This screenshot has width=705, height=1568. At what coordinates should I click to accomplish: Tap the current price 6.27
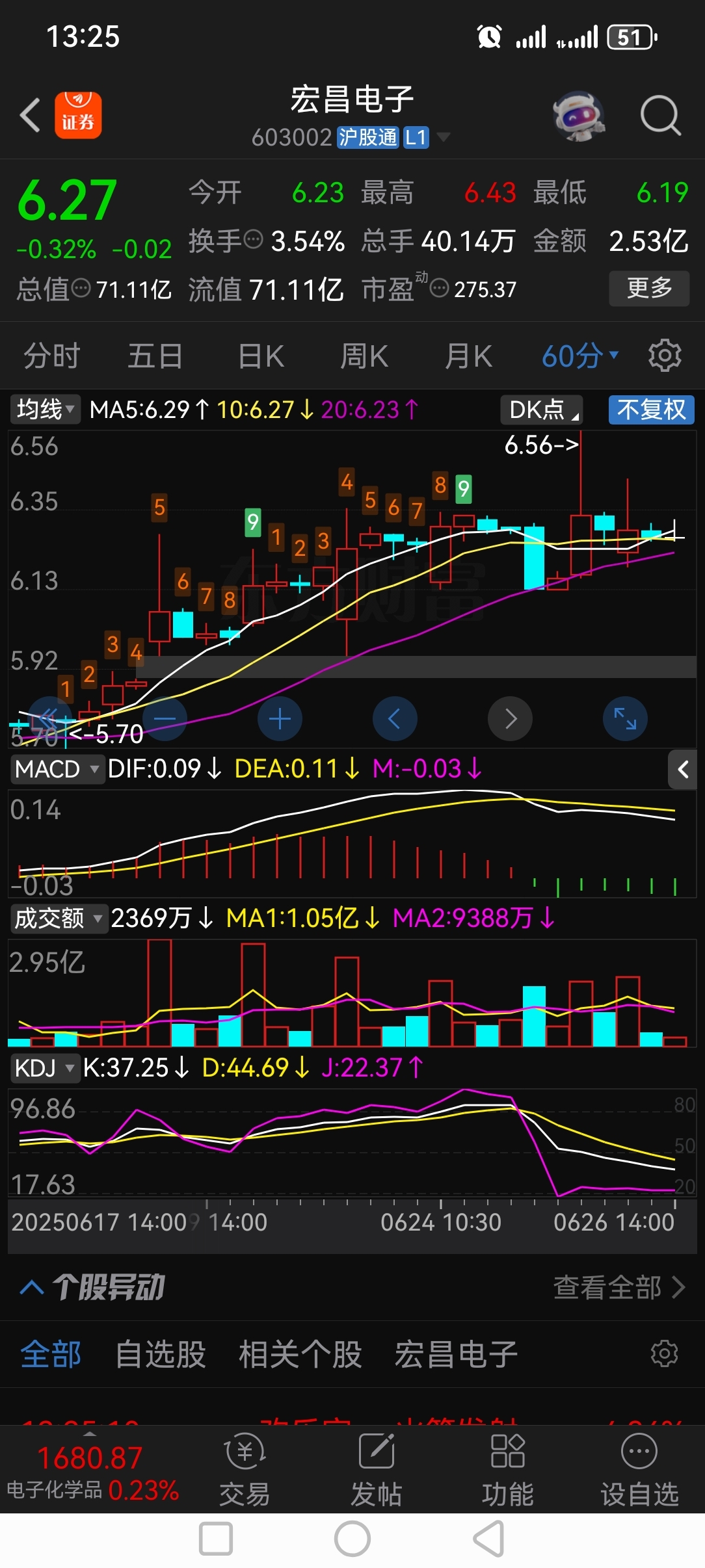[68, 201]
